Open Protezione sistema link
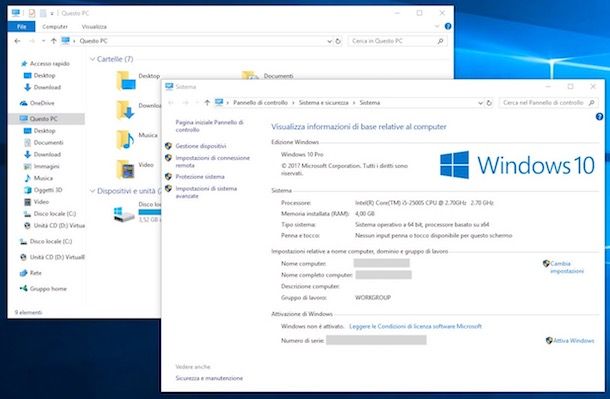This screenshot has width=610, height=399. [x=200, y=177]
